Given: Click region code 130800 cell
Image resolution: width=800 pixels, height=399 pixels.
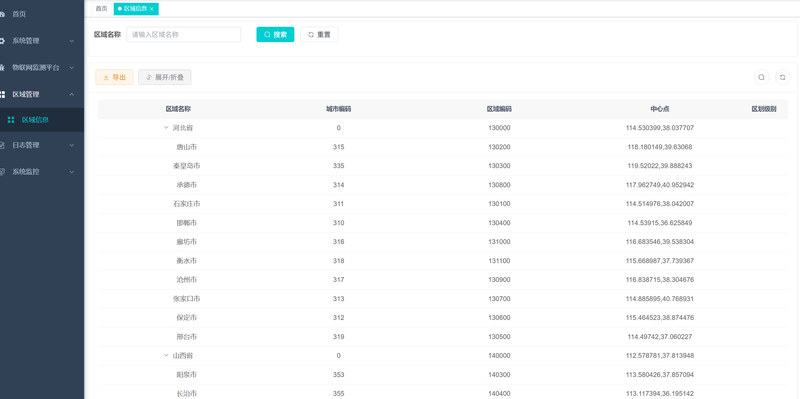Looking at the screenshot, I should click(499, 185).
